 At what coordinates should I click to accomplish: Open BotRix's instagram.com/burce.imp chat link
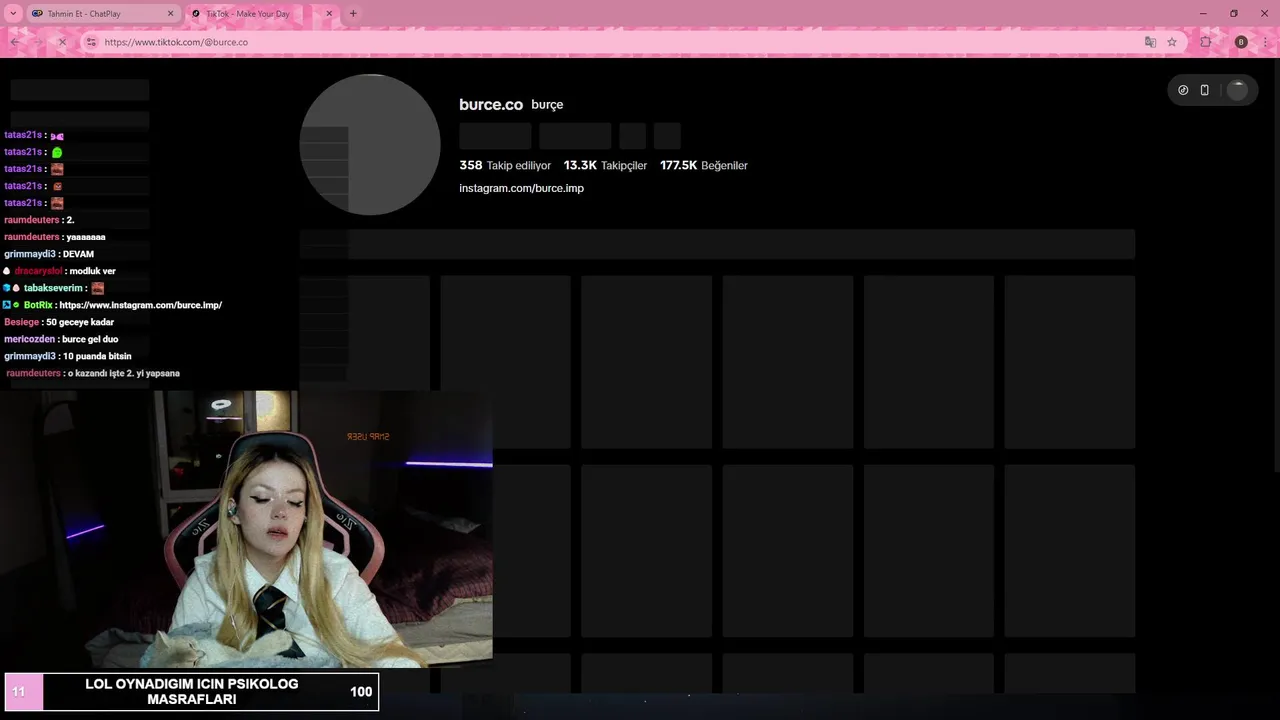click(141, 305)
